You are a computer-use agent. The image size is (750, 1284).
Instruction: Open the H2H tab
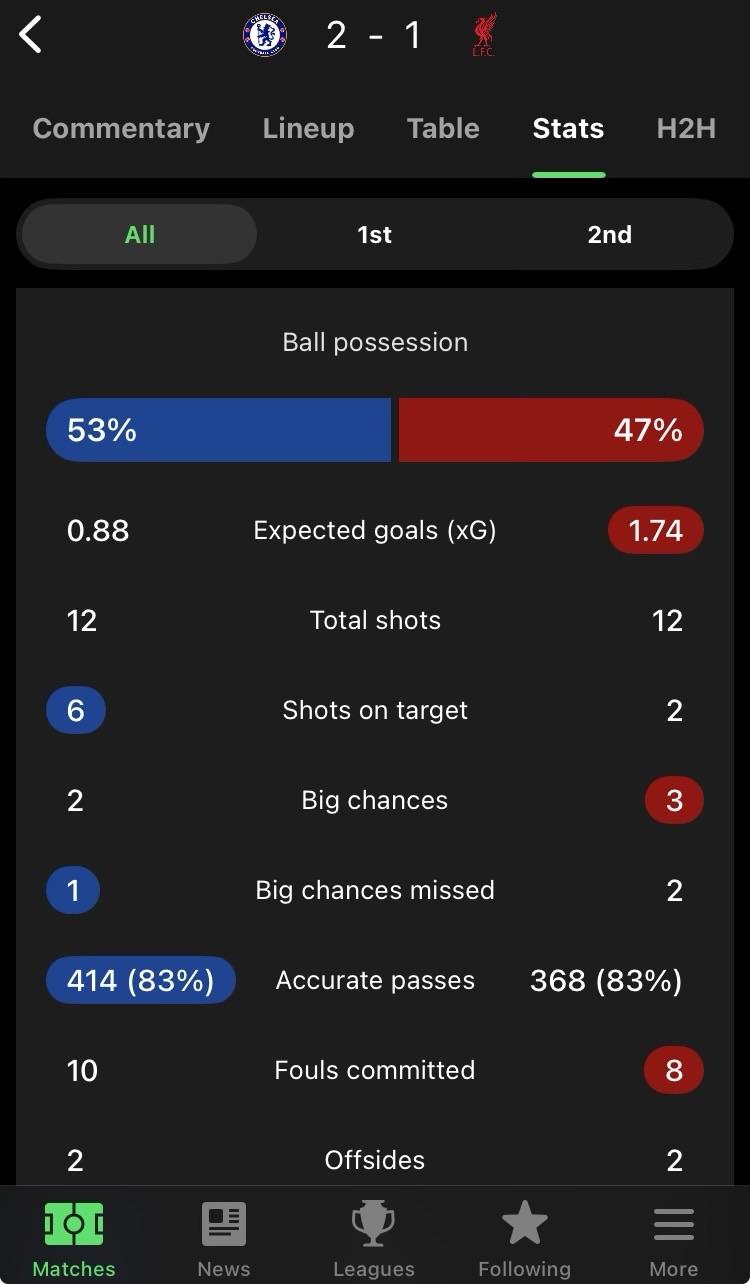click(x=686, y=128)
